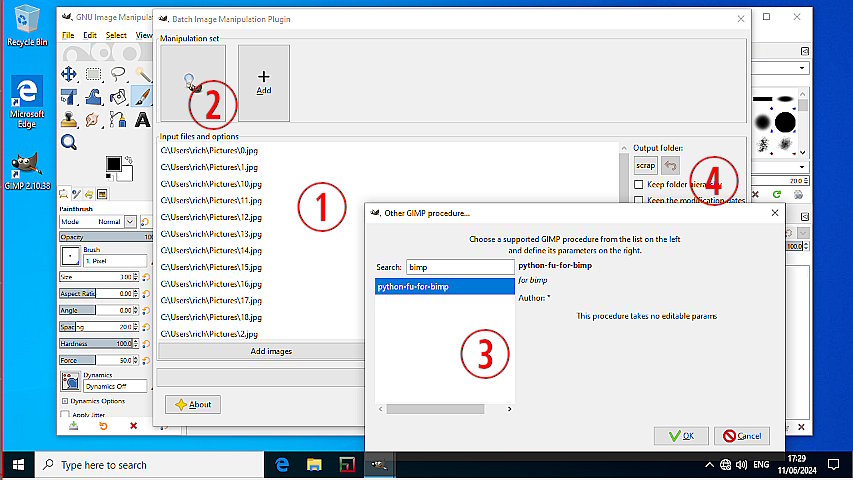Image resolution: width=853 pixels, height=480 pixels.
Task: Reset the paint Mode to default
Action: pyautogui.click(x=145, y=221)
